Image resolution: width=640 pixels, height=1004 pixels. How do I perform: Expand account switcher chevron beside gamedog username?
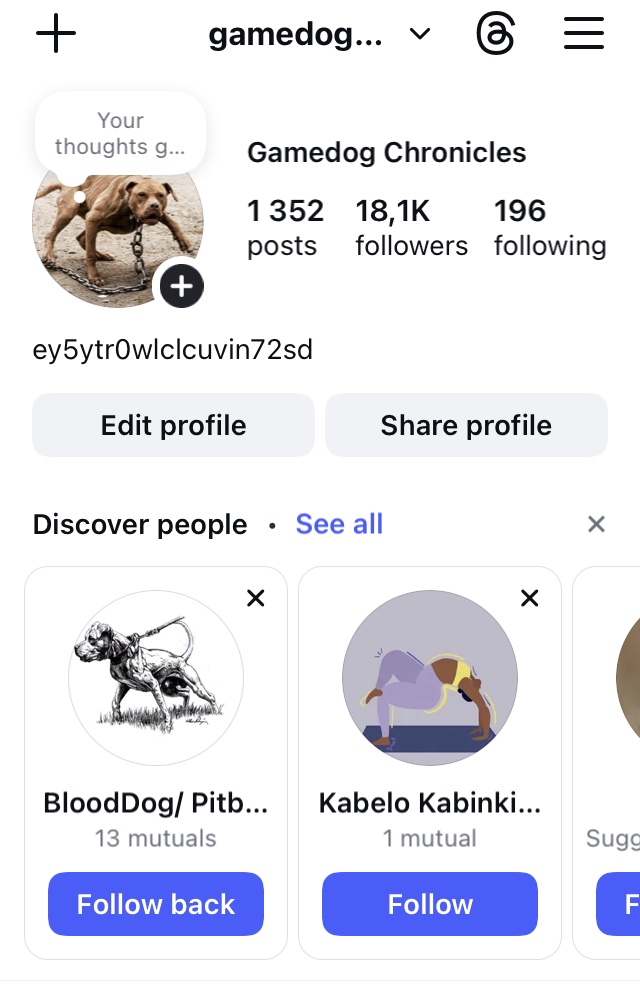(420, 33)
